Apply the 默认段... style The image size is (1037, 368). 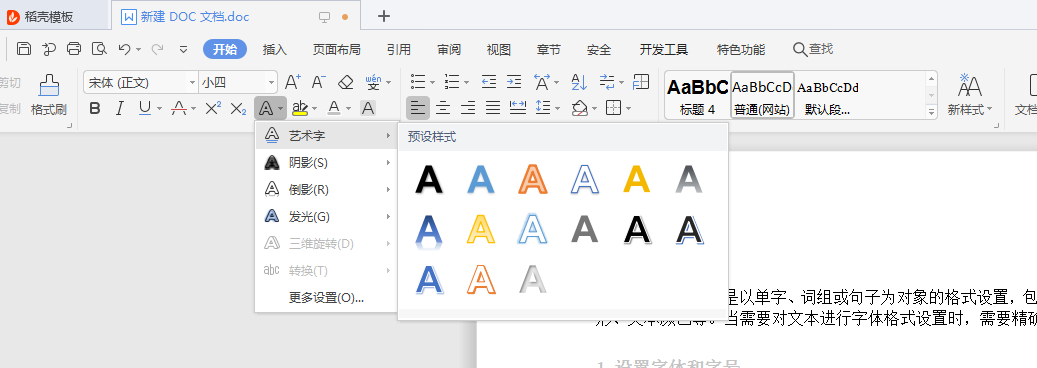pos(827,95)
